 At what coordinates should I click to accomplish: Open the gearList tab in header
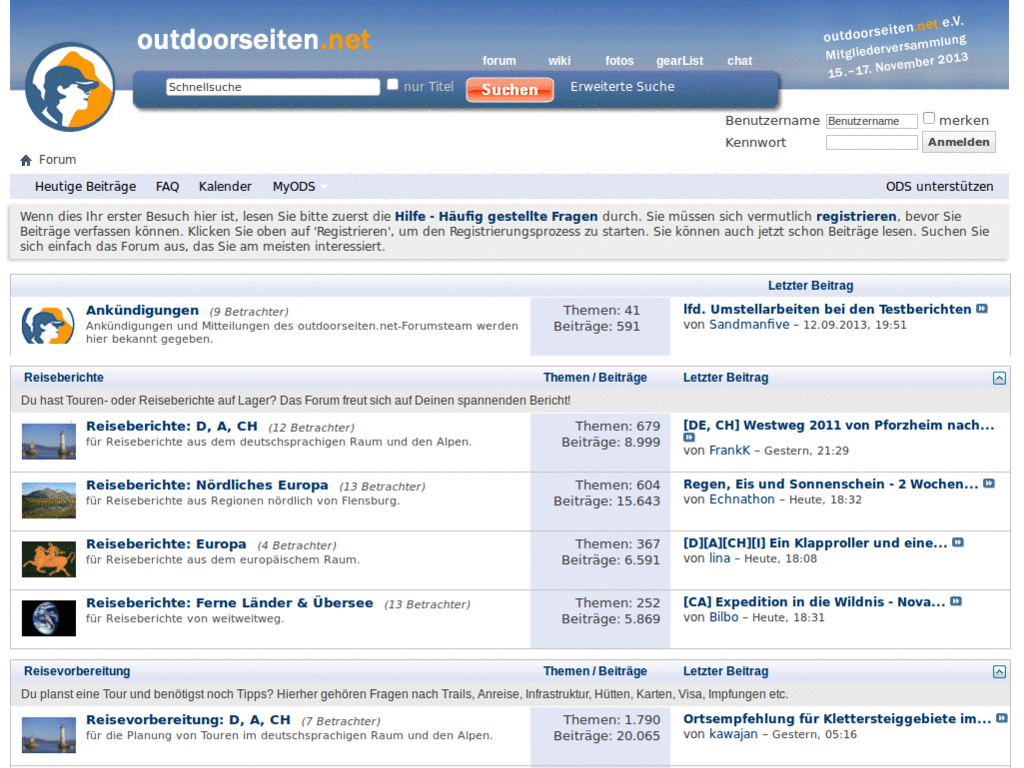tap(680, 61)
